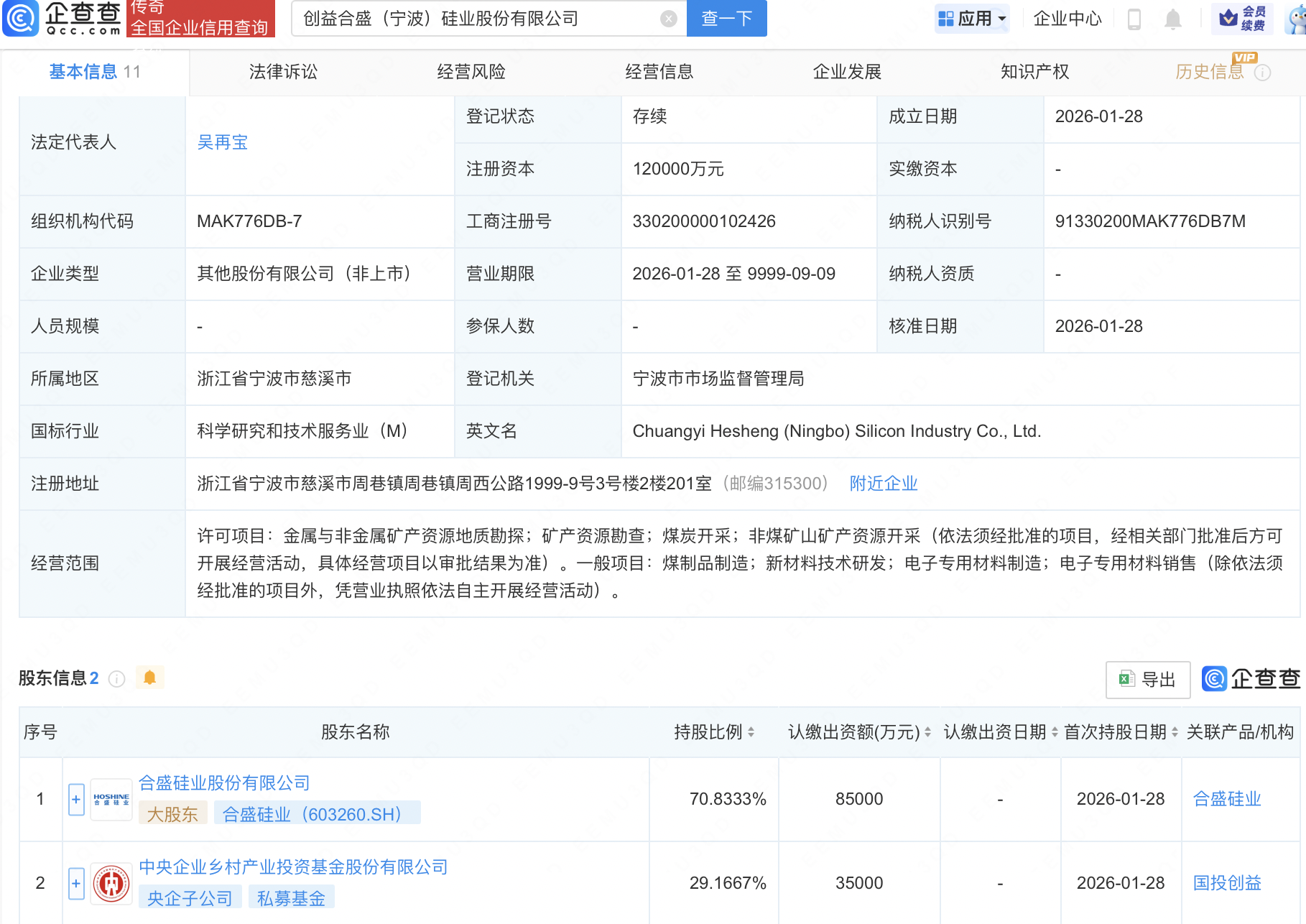Expand the 中央企业乡村产业投资基金 shareholder row
The height and width of the screenshot is (924, 1306).
(75, 883)
